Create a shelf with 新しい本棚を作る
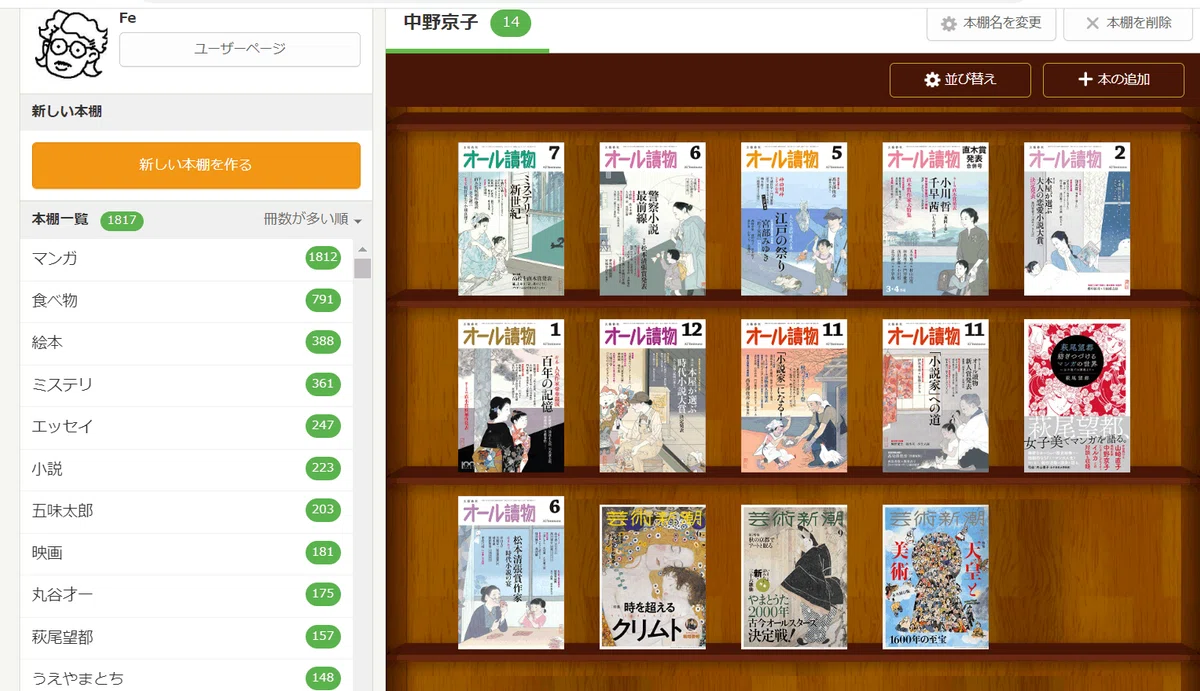The width and height of the screenshot is (1200, 691). (x=196, y=165)
